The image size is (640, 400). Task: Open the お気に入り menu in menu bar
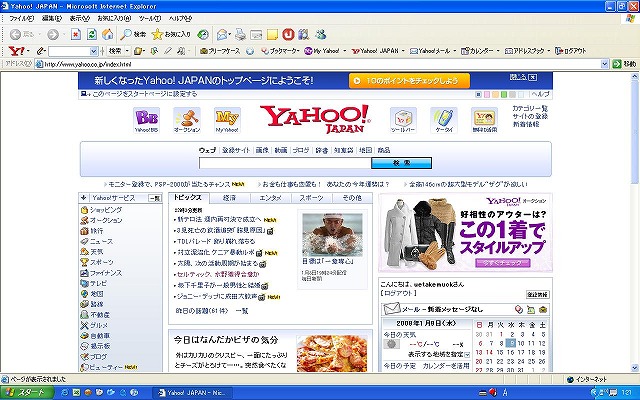114,18
